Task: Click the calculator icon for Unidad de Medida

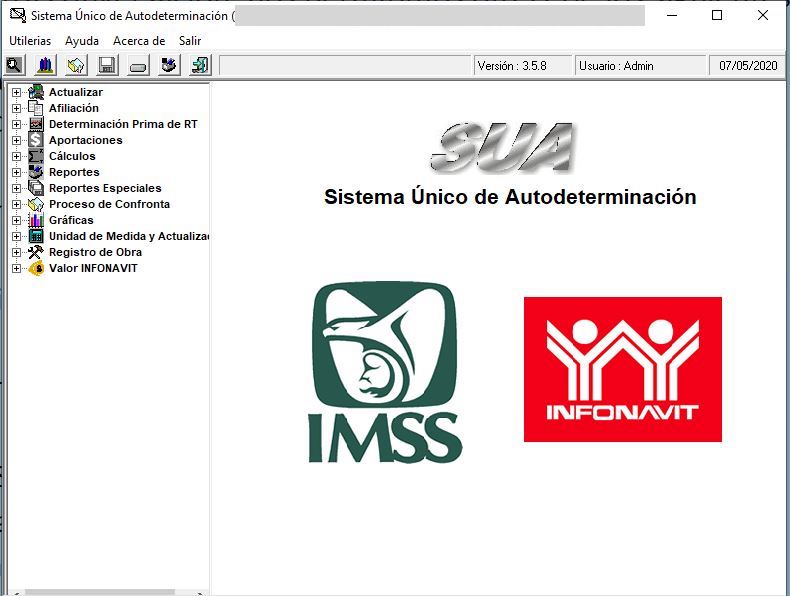Action: tap(36, 236)
